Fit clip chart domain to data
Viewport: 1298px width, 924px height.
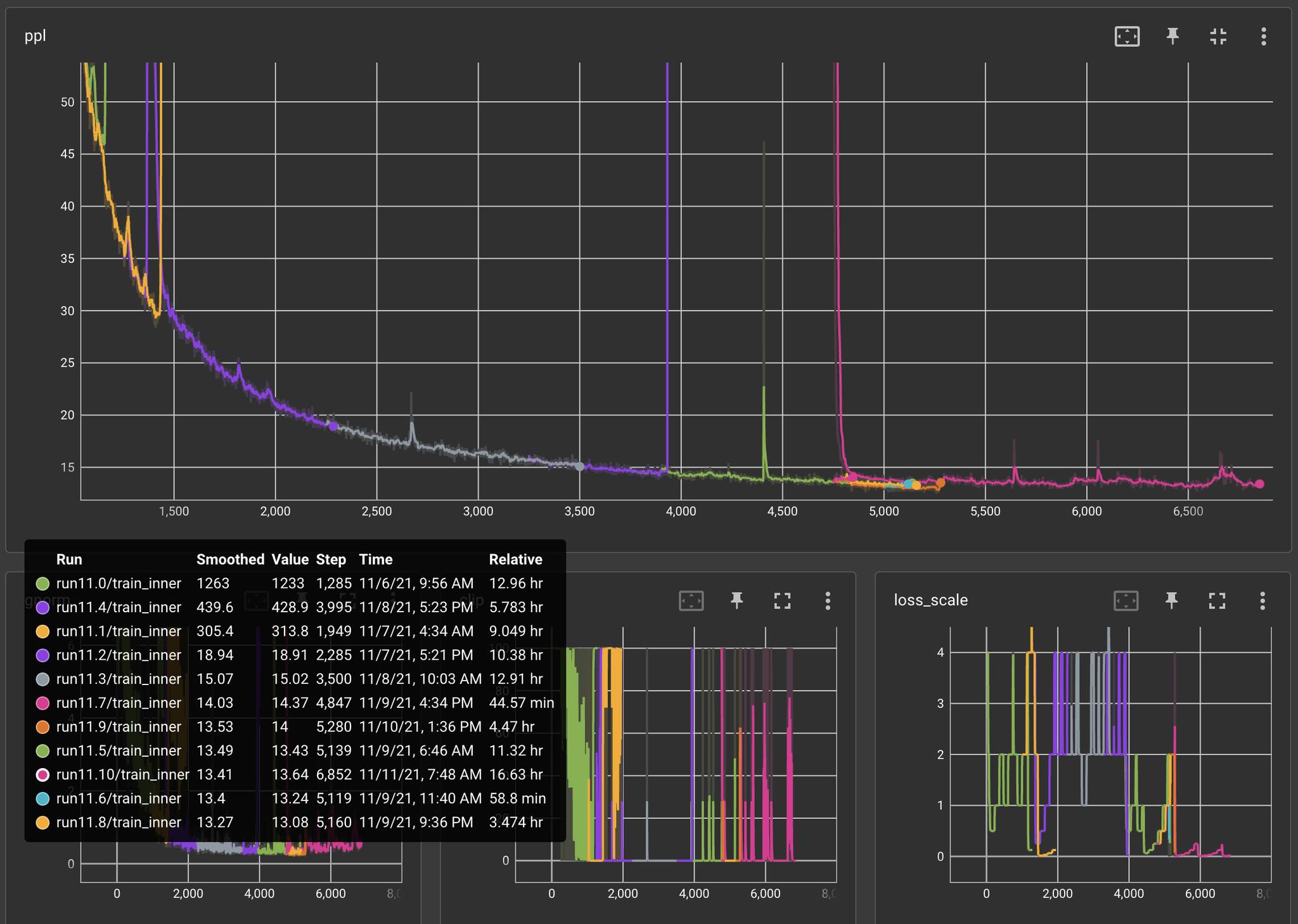(691, 600)
